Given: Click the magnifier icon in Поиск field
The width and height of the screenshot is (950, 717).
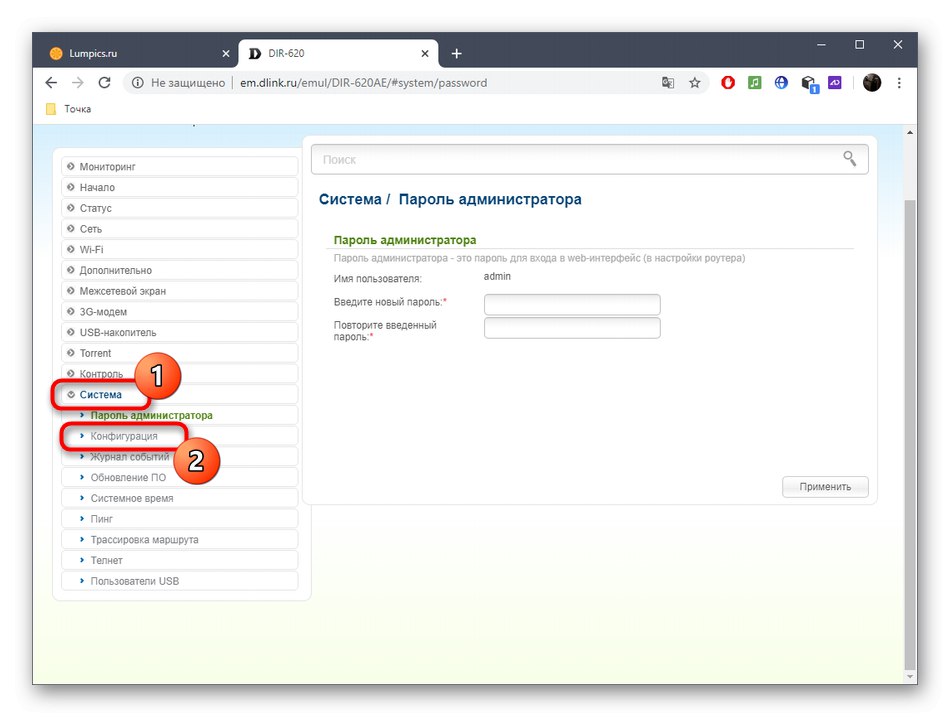Looking at the screenshot, I should tap(849, 159).
